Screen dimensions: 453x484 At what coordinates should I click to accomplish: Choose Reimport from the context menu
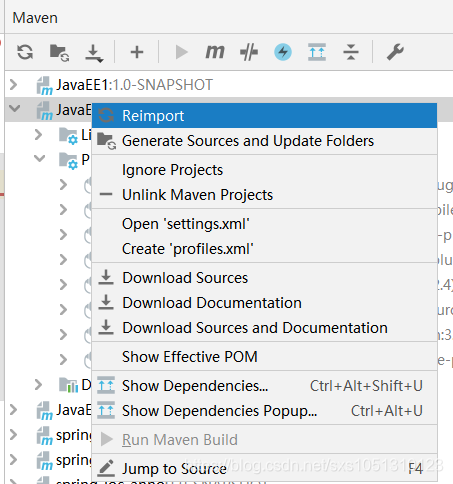pyautogui.click(x=264, y=116)
